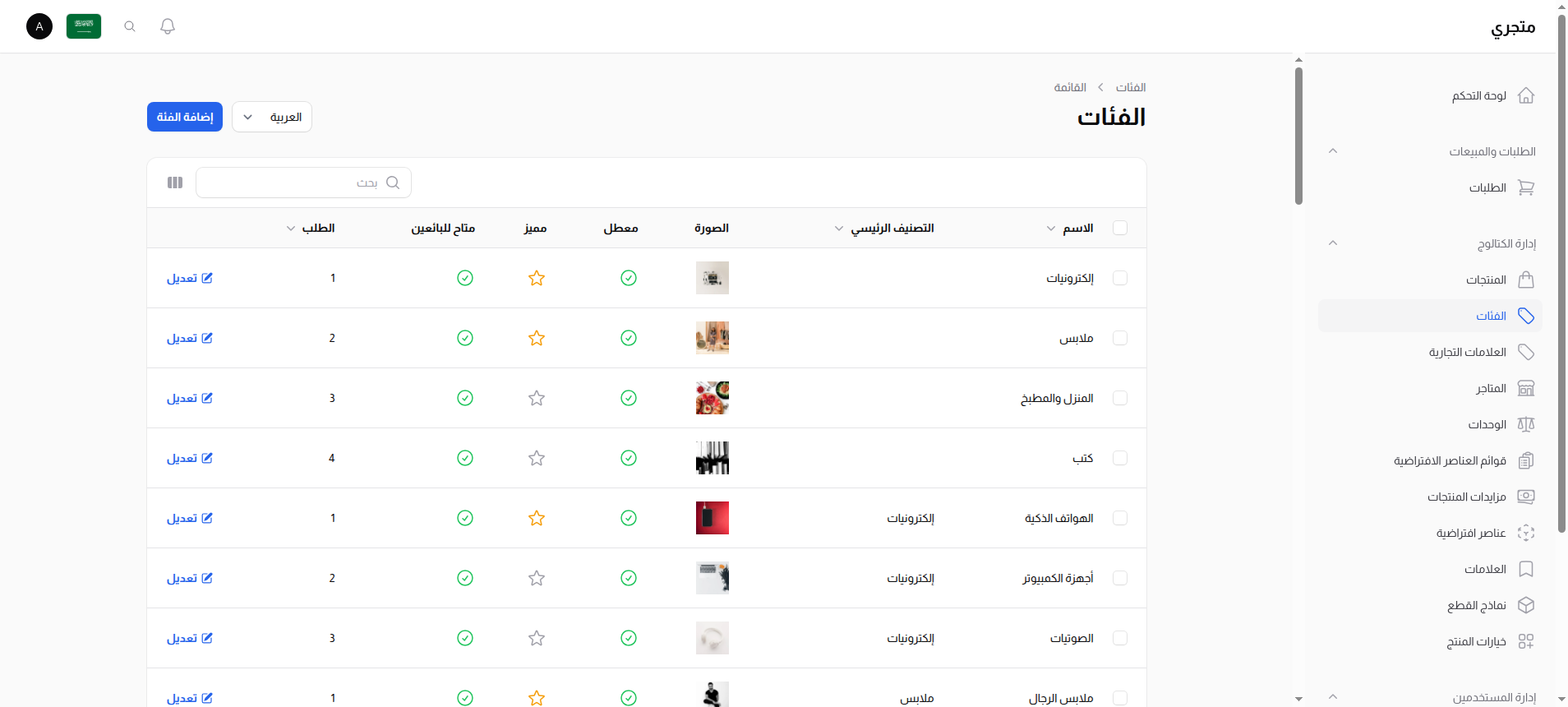Edit the ملابس category row
The width and height of the screenshot is (1568, 707).
coord(190,338)
